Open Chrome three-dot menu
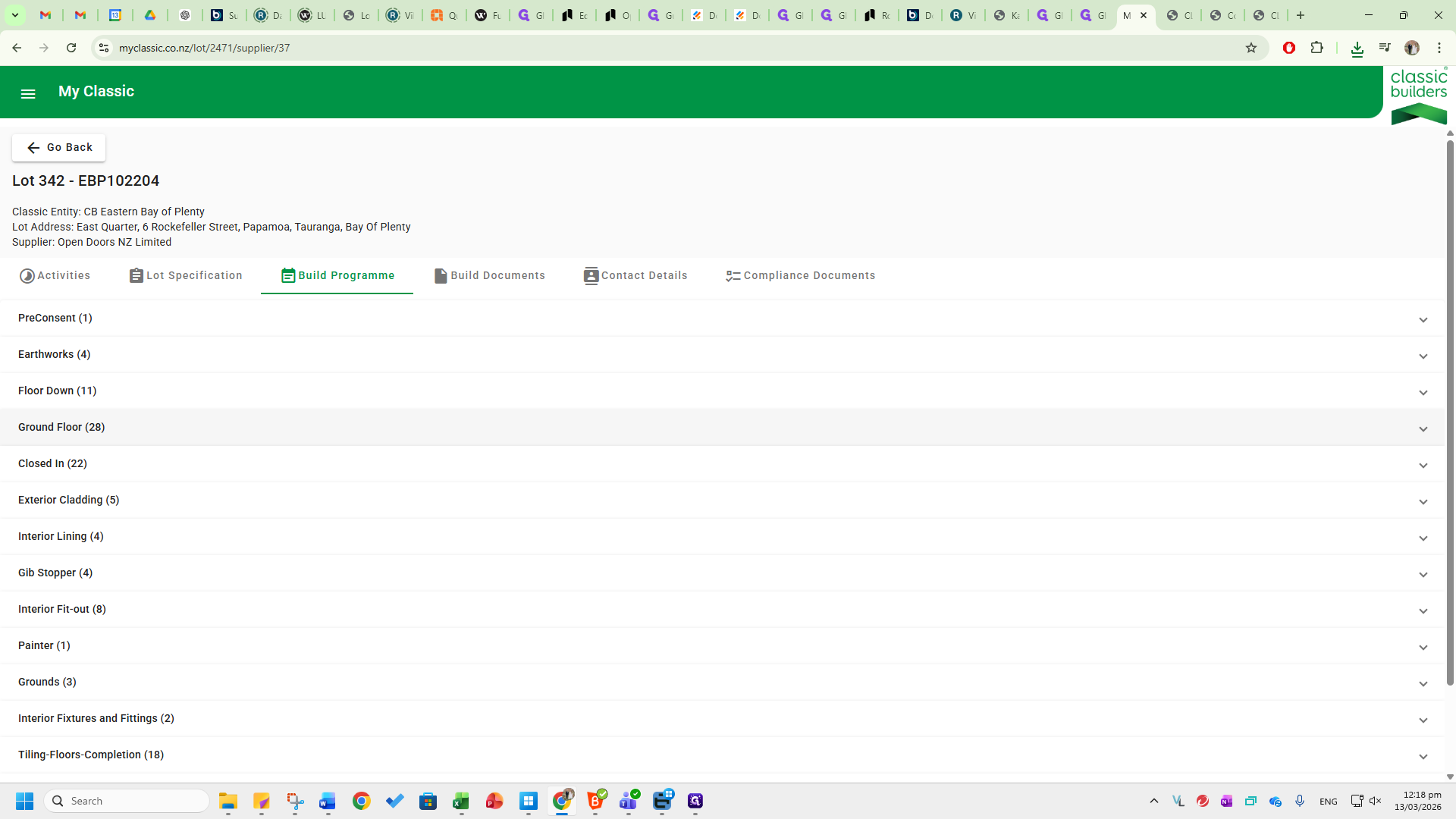This screenshot has width=1456, height=819. click(x=1439, y=48)
